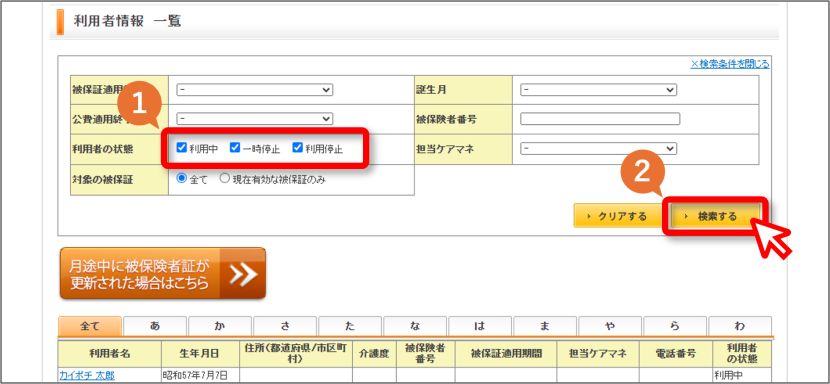Open the カイポチ 太郎 user link
The height and width of the screenshot is (384, 830).
click(x=87, y=376)
